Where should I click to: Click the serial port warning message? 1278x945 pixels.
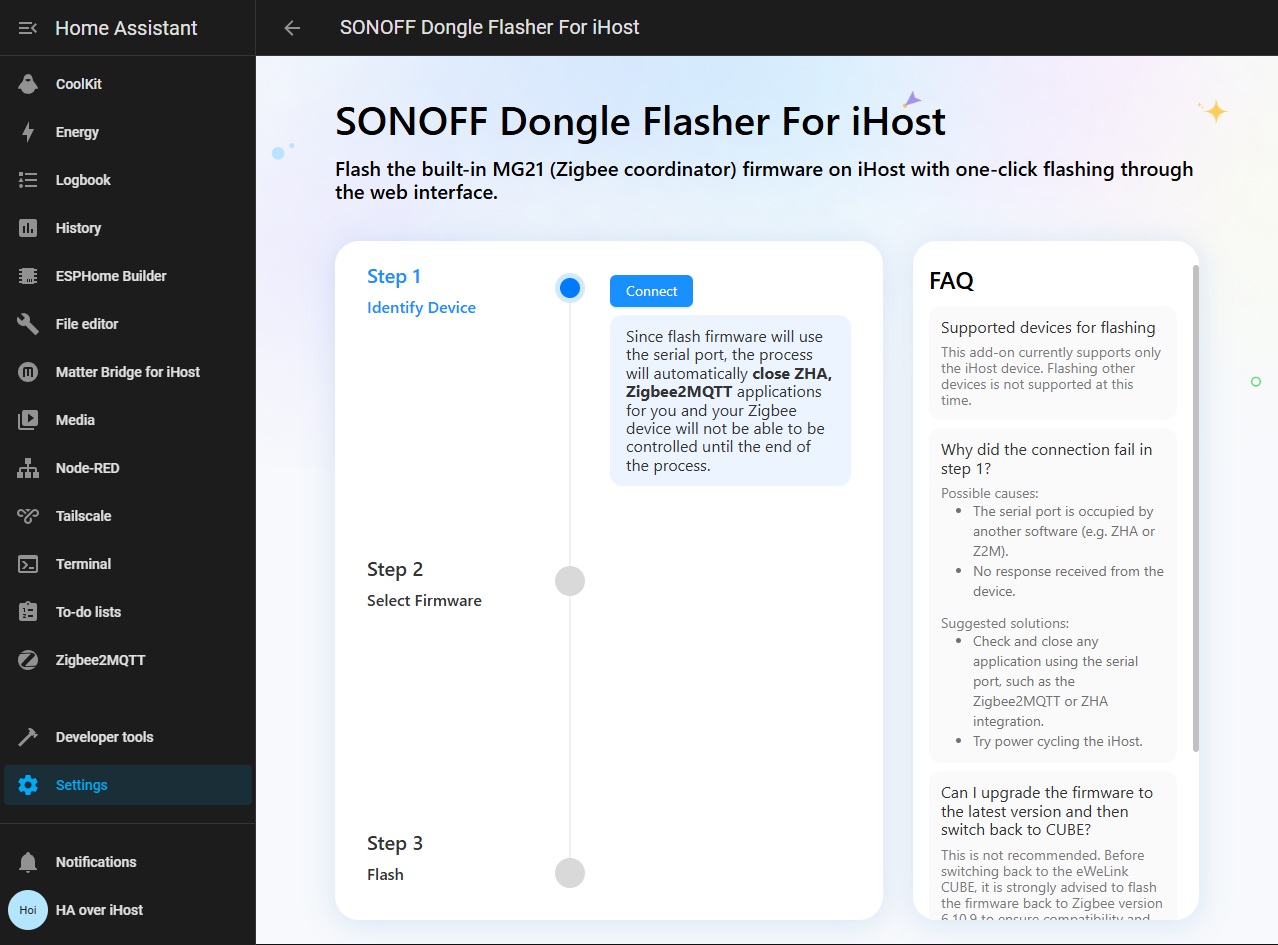[730, 401]
